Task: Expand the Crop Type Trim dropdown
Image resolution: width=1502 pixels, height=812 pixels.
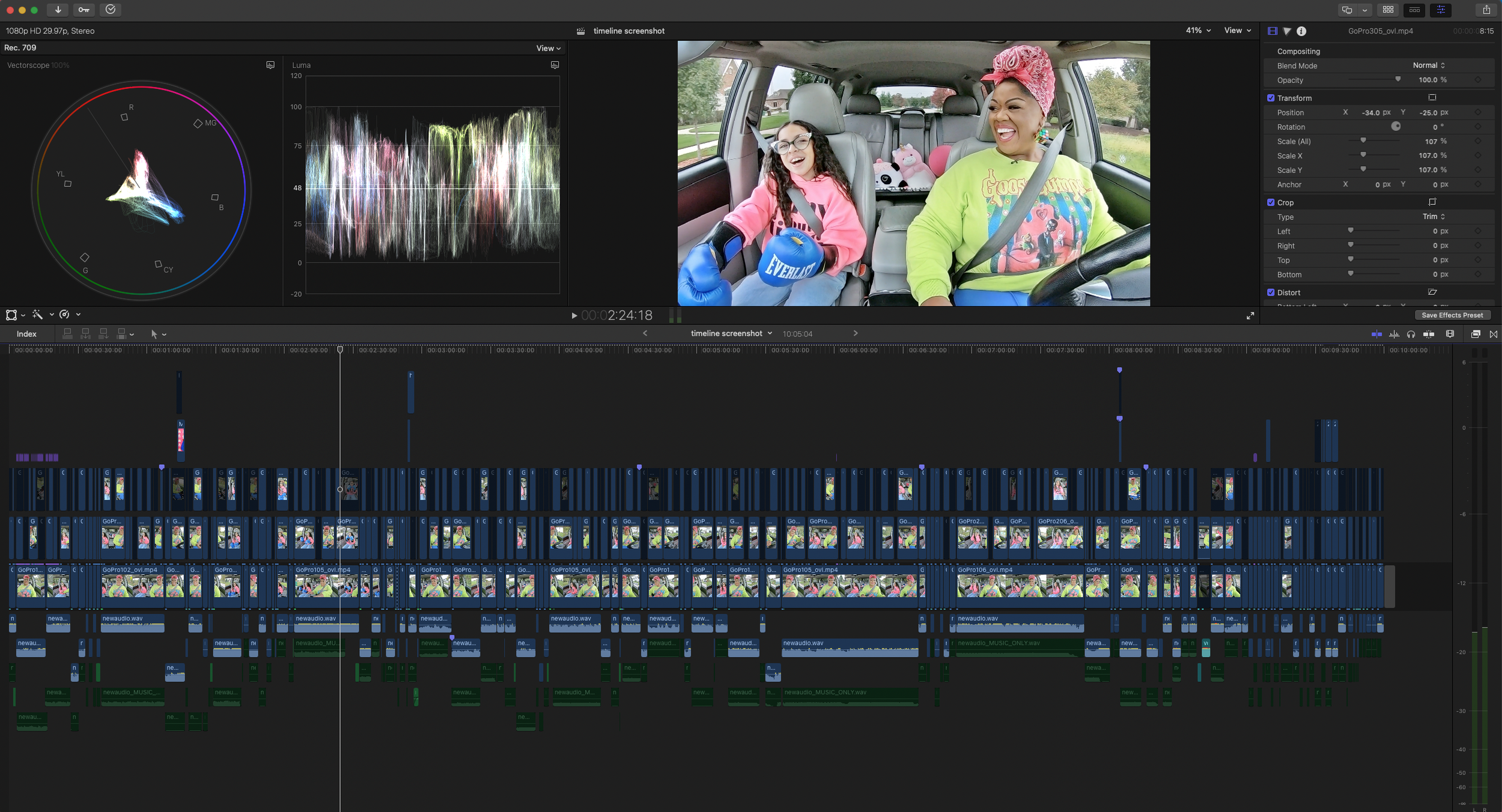Action: pos(1434,217)
